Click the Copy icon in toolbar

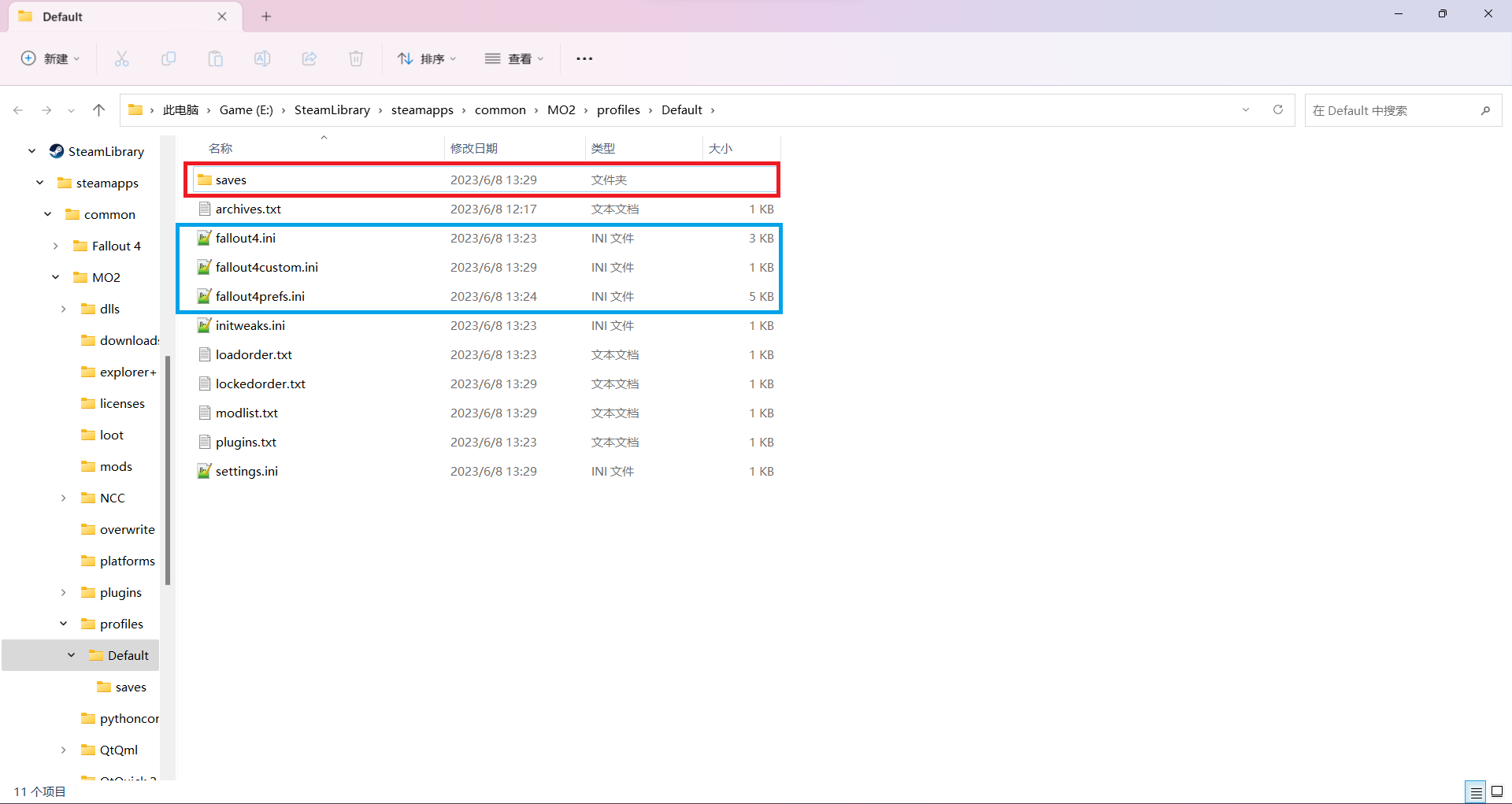click(169, 58)
